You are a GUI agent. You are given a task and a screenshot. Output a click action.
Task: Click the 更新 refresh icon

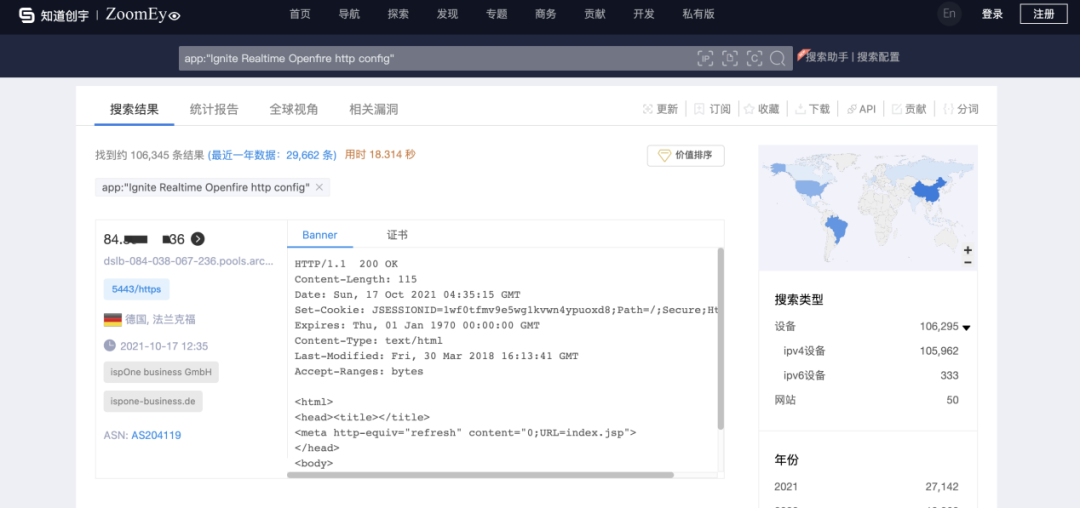point(647,109)
